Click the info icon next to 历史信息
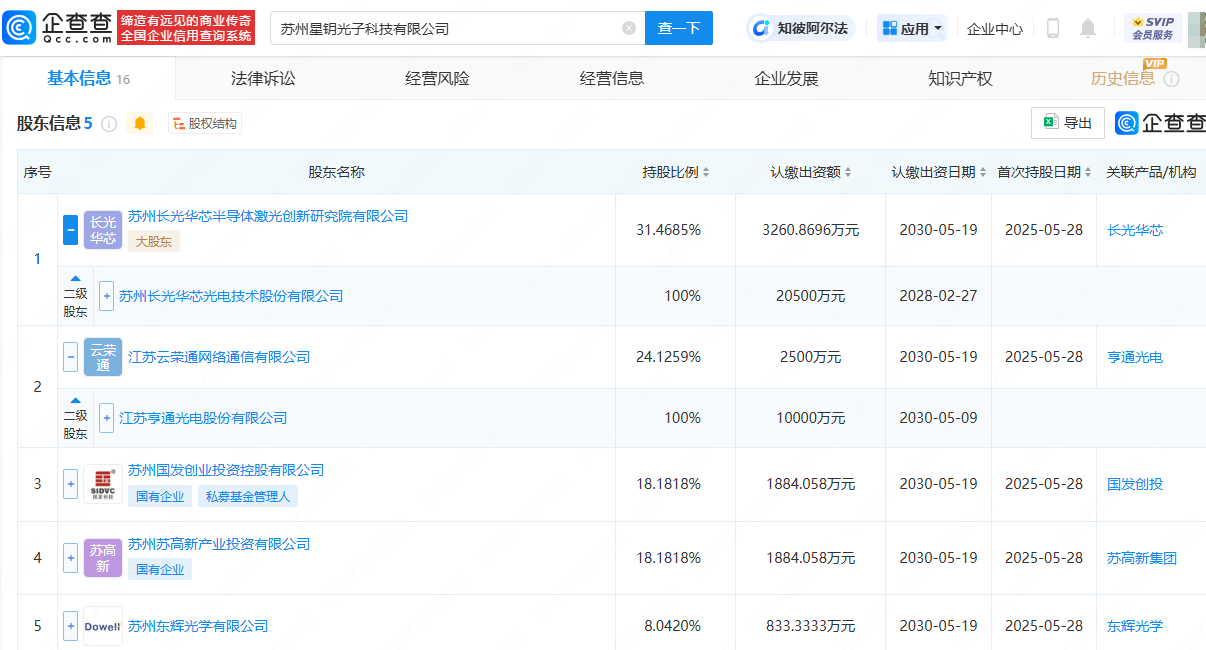The width and height of the screenshot is (1206, 650). point(1171,79)
